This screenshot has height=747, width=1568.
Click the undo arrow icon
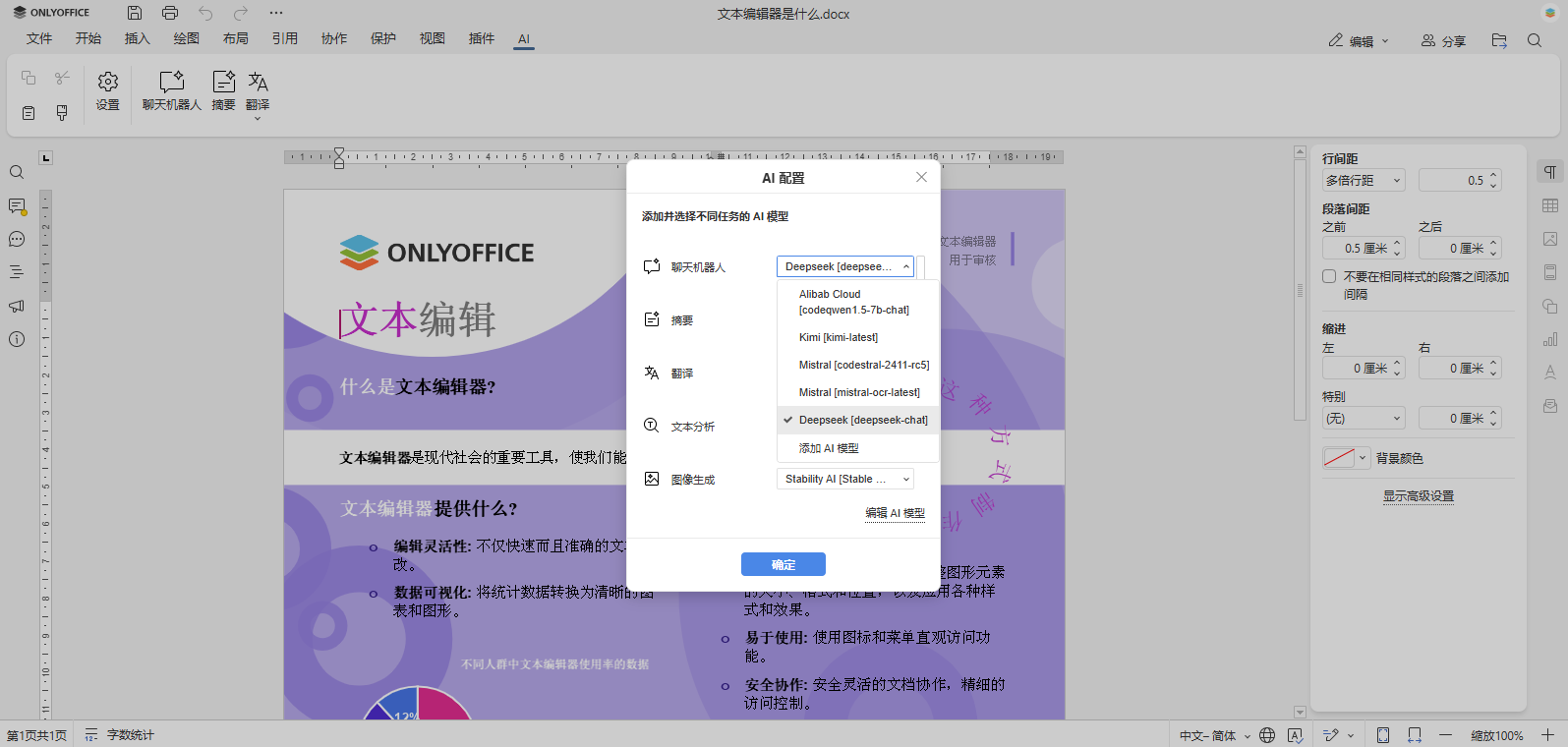pos(205,13)
